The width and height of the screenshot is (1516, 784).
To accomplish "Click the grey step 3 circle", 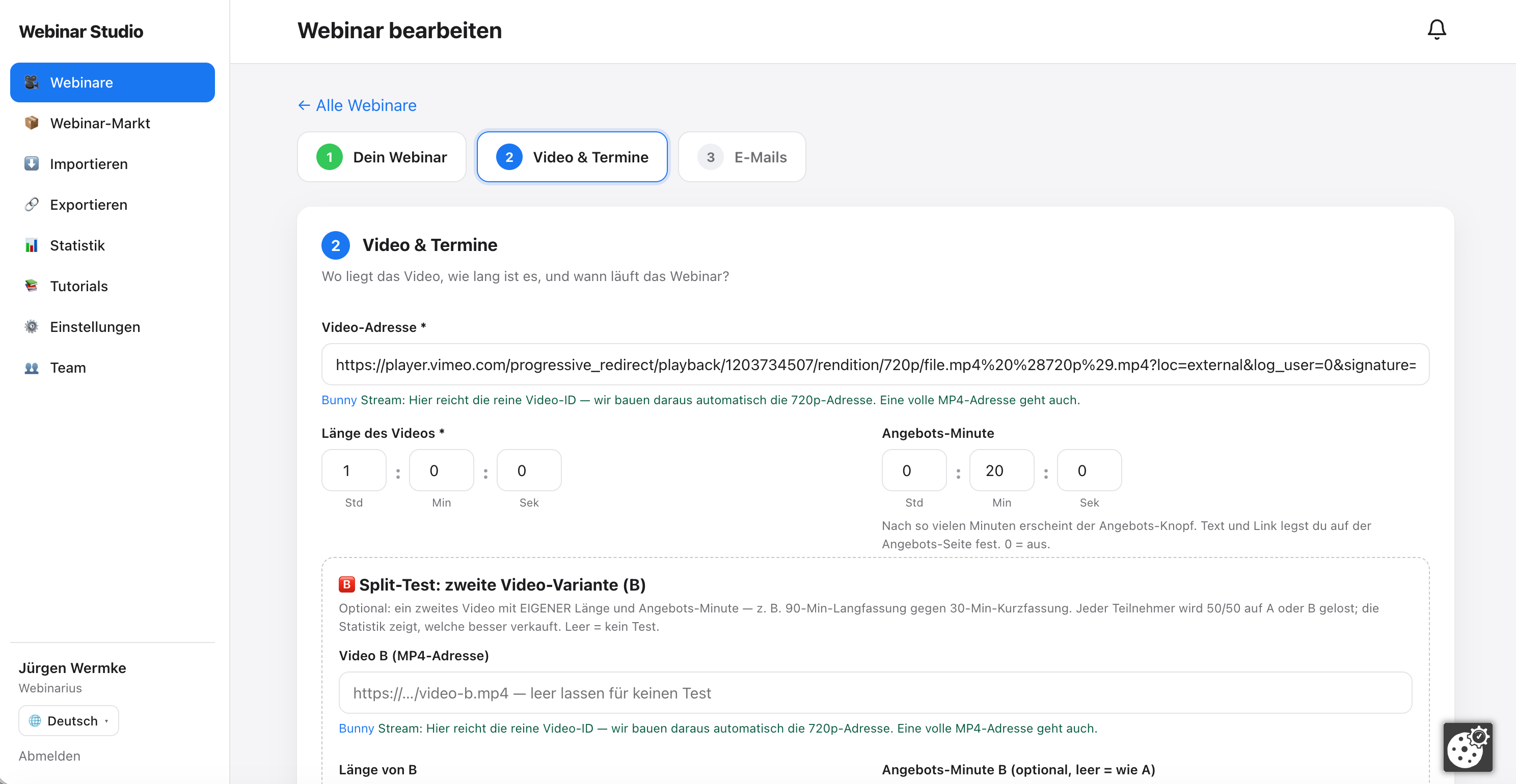I will (710, 157).
